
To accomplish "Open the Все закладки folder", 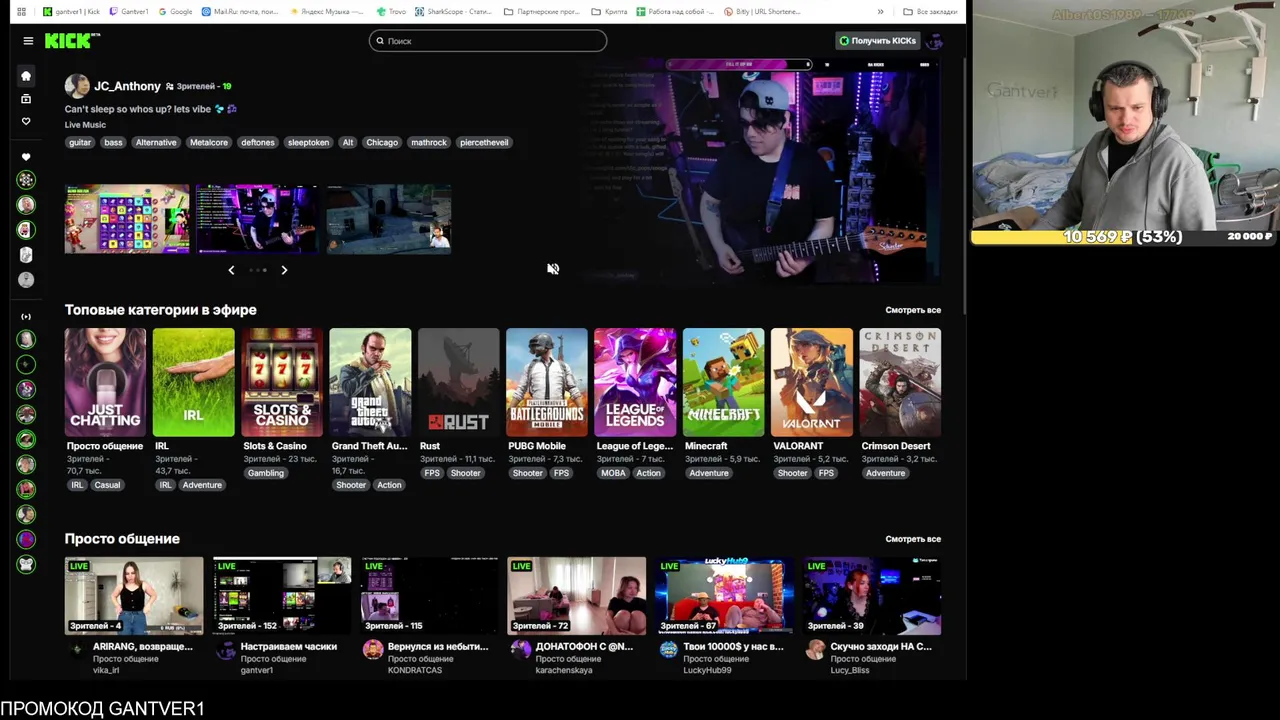I will [928, 12].
